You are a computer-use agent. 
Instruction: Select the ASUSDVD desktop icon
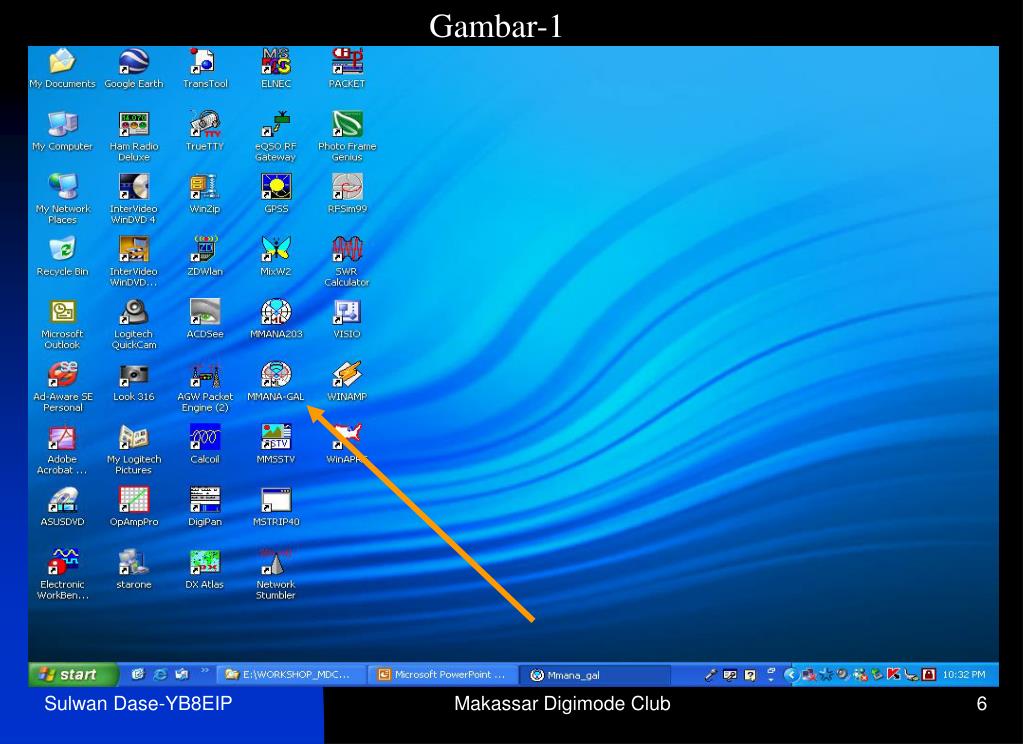tap(62, 507)
